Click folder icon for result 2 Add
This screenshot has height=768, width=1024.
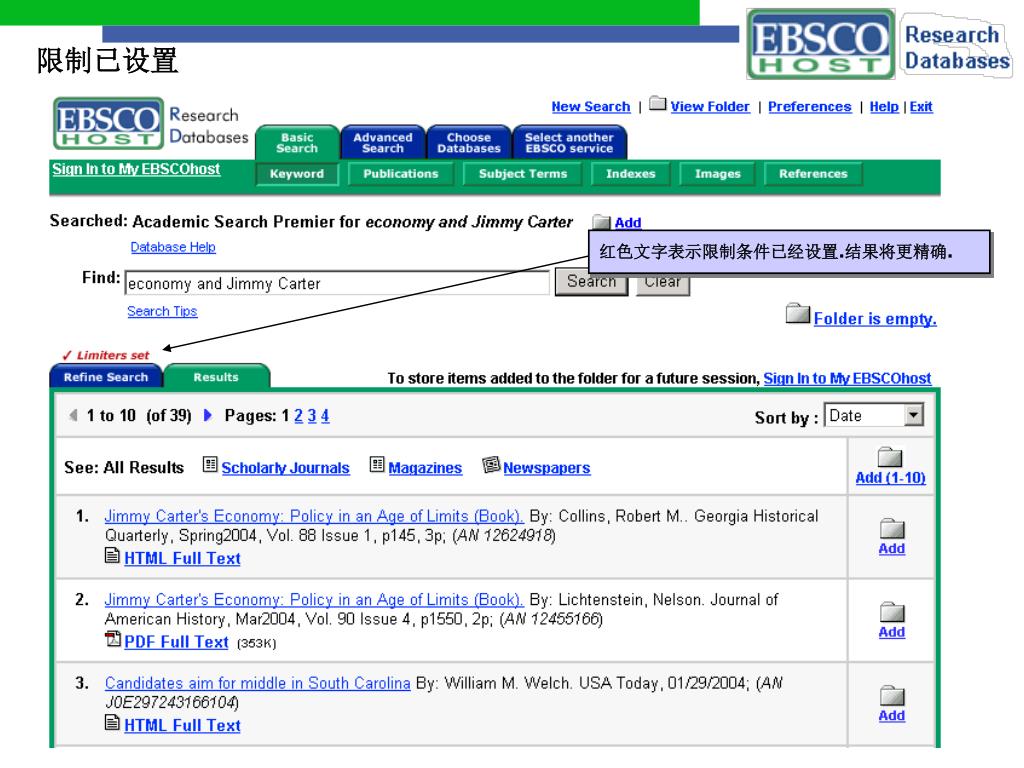(x=891, y=612)
